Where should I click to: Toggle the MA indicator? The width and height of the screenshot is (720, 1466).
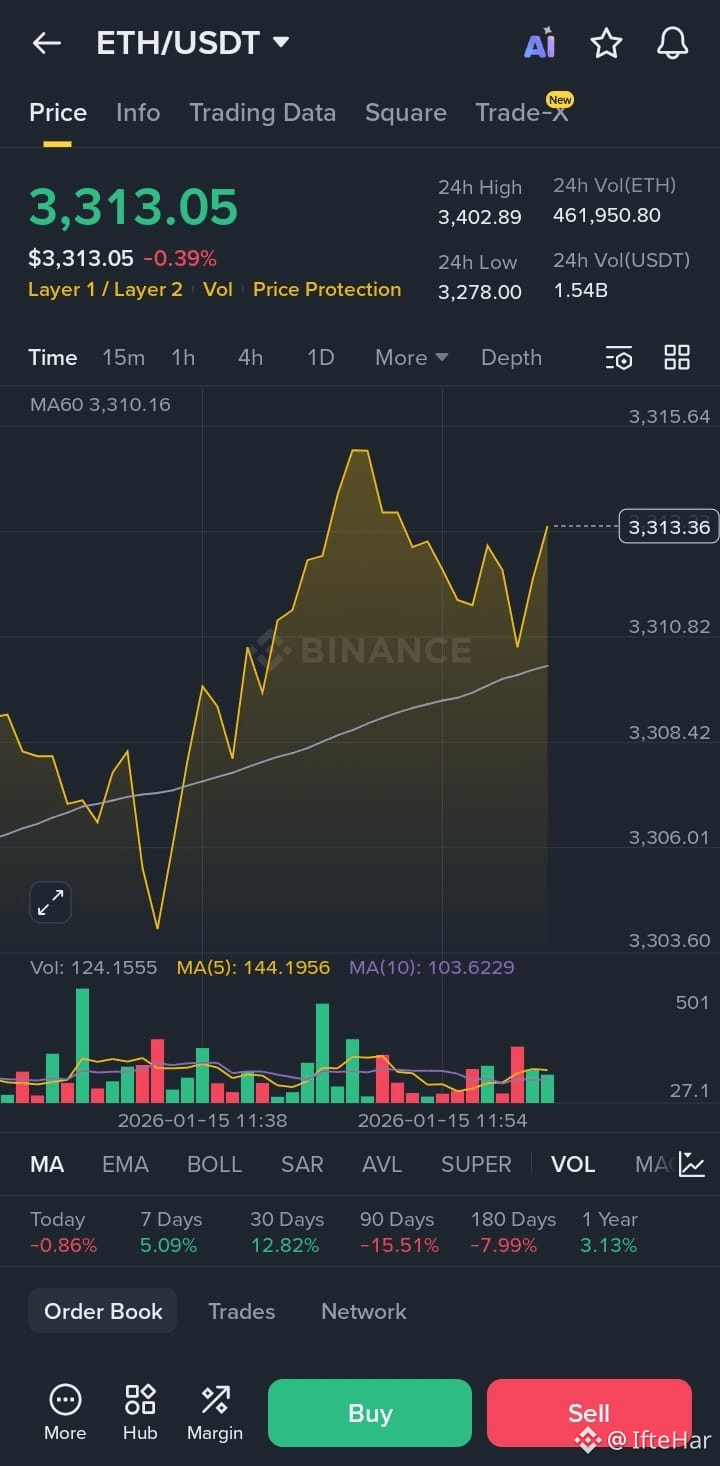tap(47, 1164)
